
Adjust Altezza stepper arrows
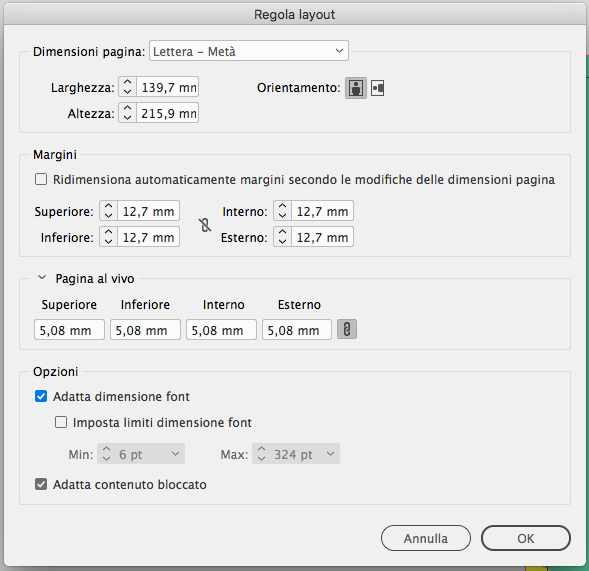click(127, 113)
